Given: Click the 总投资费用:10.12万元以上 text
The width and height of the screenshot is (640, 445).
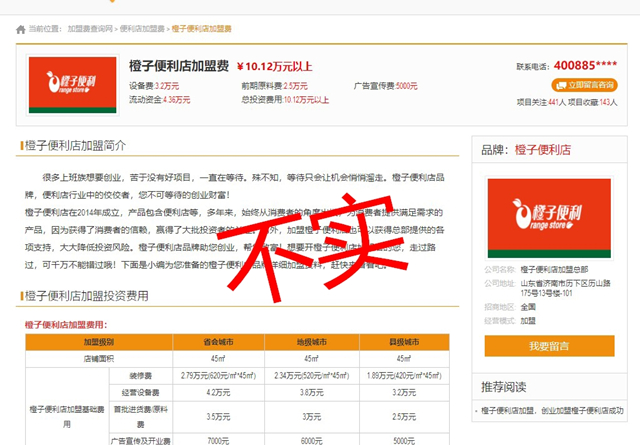Looking at the screenshot, I should 285,100.
